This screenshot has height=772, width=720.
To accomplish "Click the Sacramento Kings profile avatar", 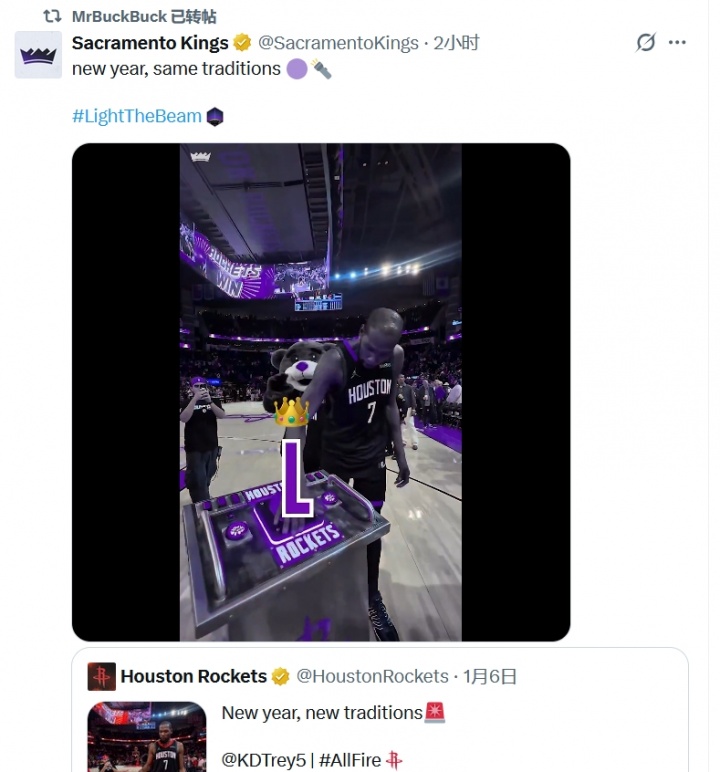I will point(39,54).
